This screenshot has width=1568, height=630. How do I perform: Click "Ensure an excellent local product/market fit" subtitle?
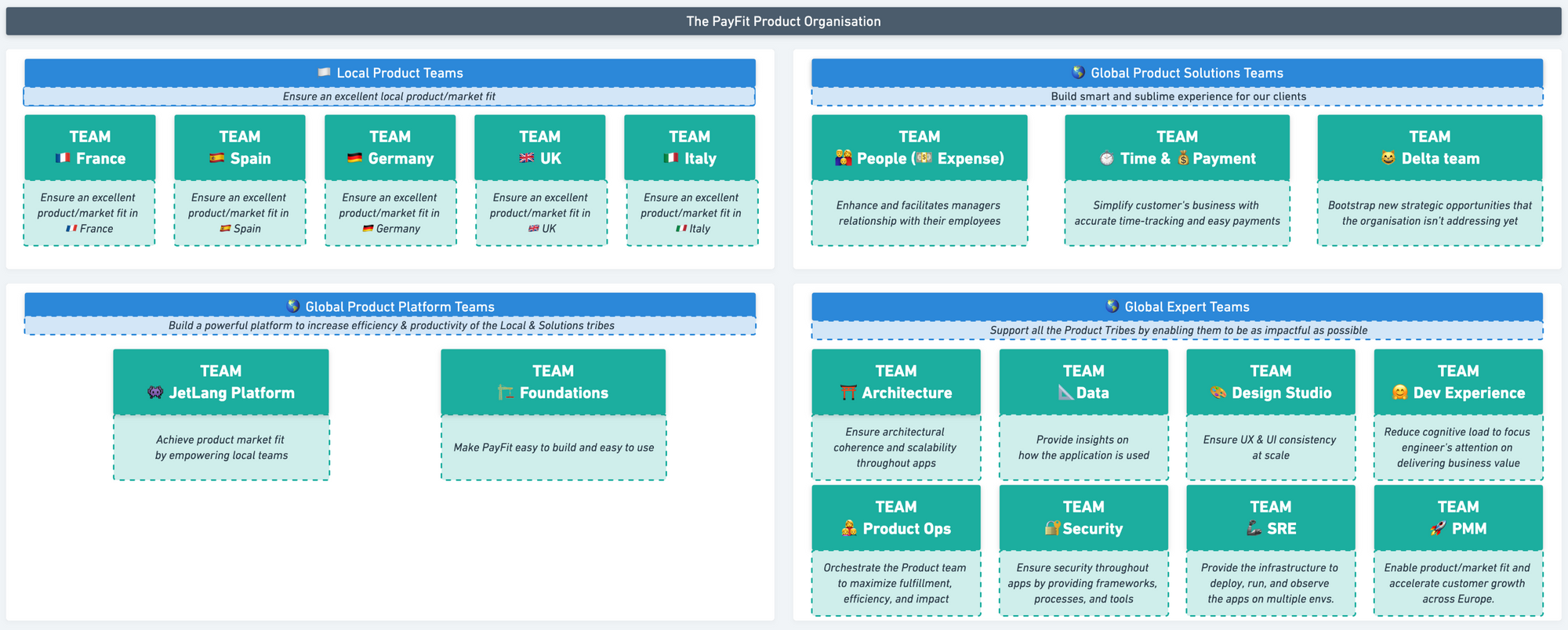(x=389, y=96)
